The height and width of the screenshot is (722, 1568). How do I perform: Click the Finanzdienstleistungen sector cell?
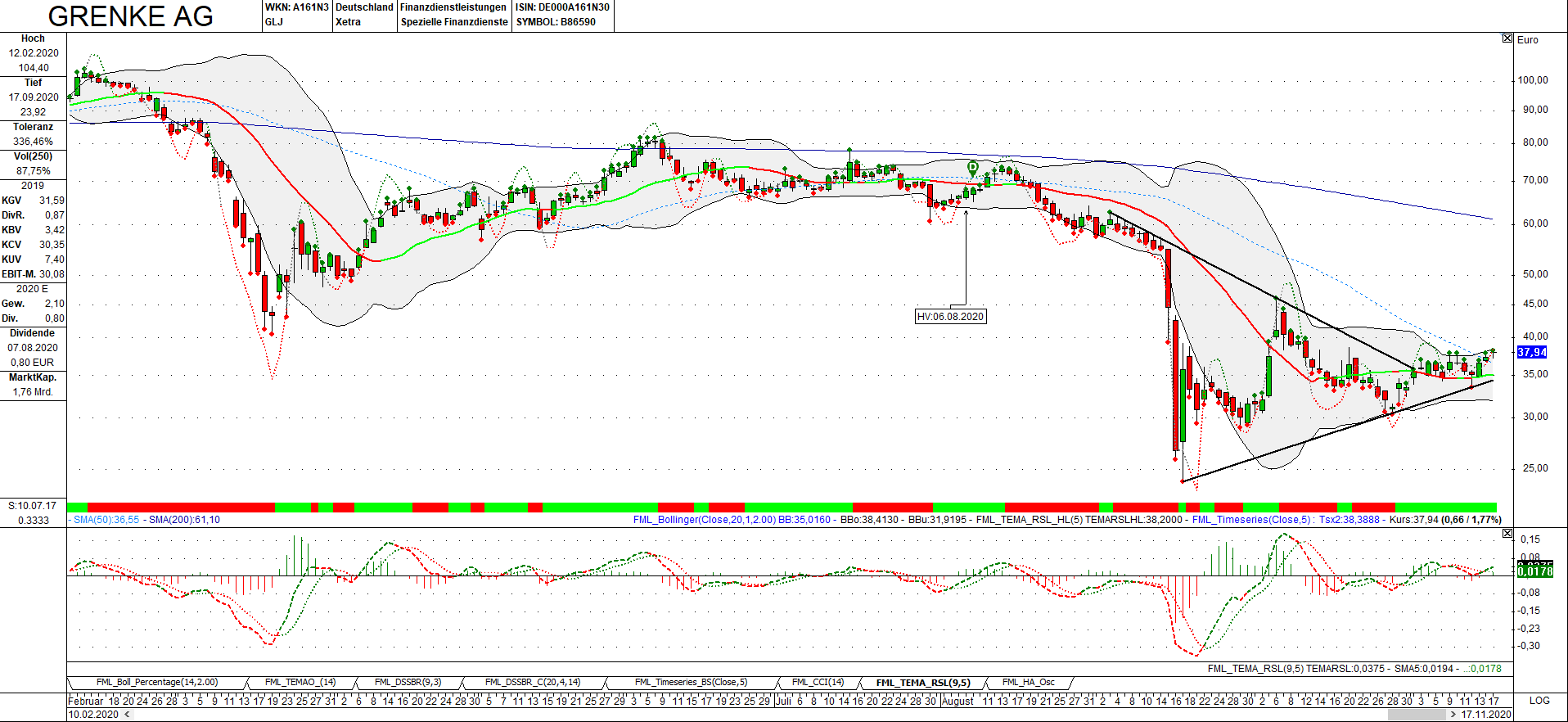453,7
